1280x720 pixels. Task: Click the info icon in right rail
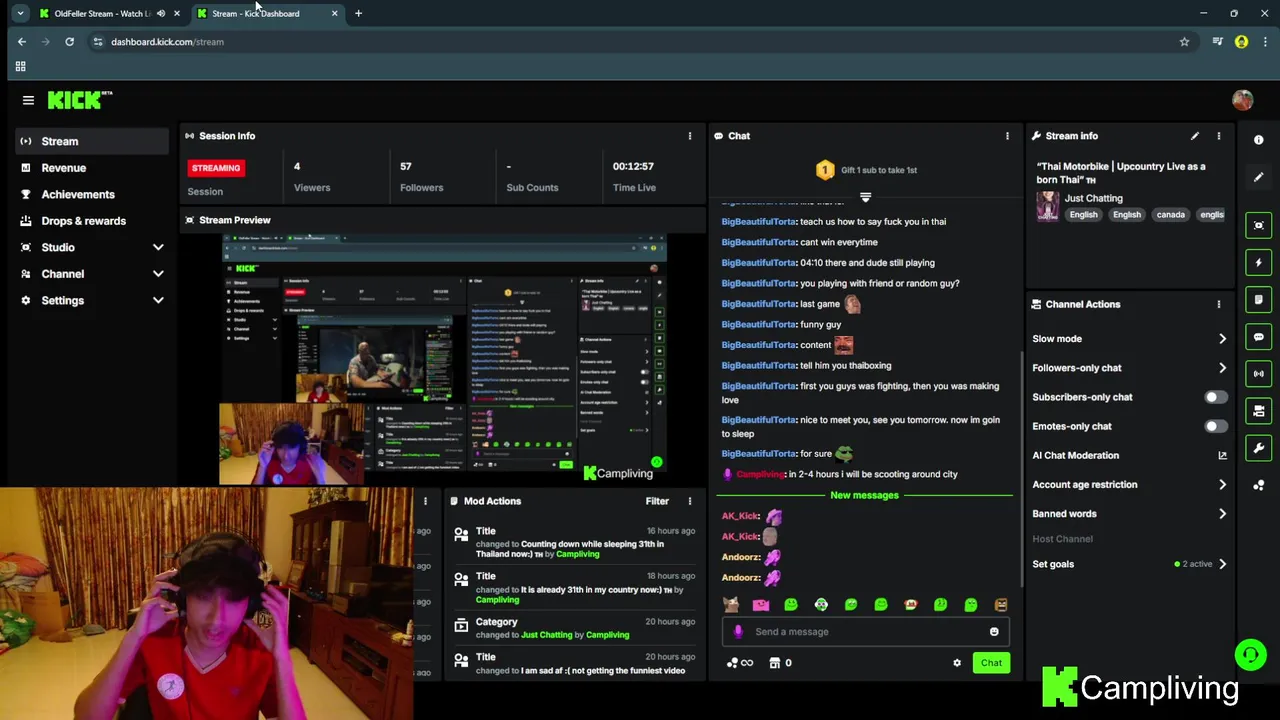point(1259,140)
